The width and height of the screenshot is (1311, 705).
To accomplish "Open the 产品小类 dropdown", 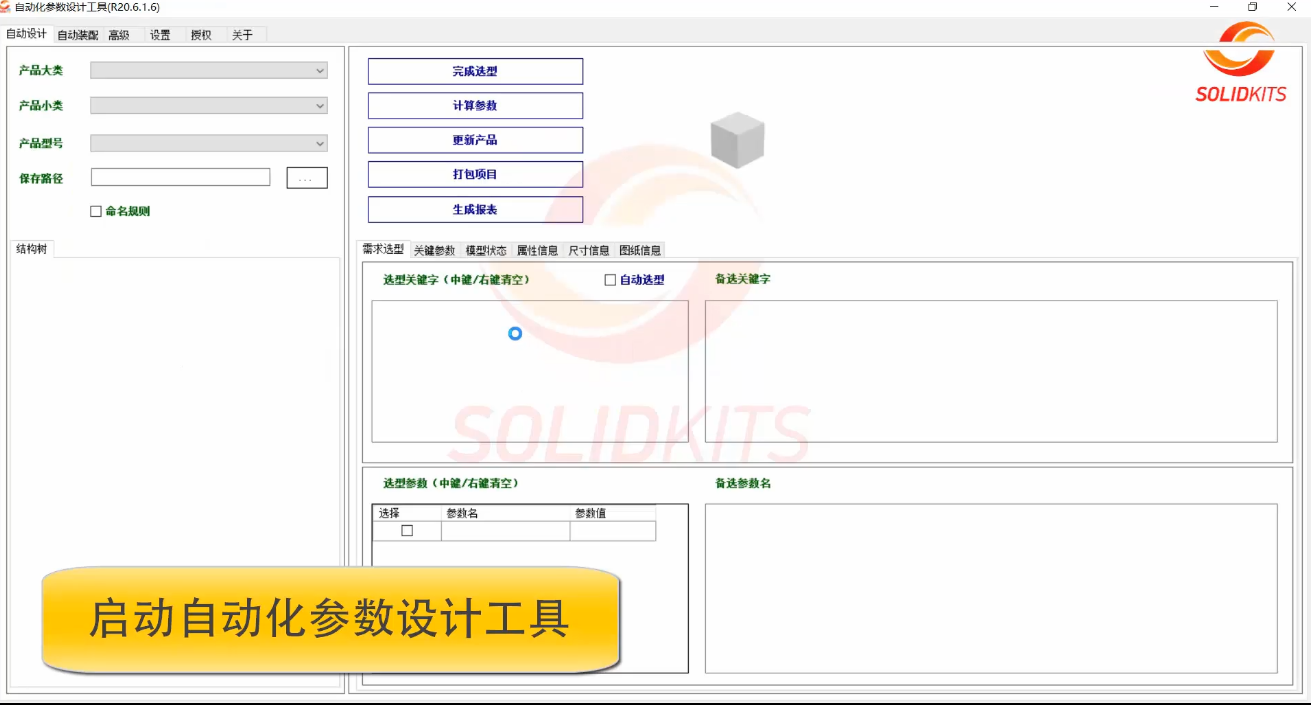I will coord(209,105).
